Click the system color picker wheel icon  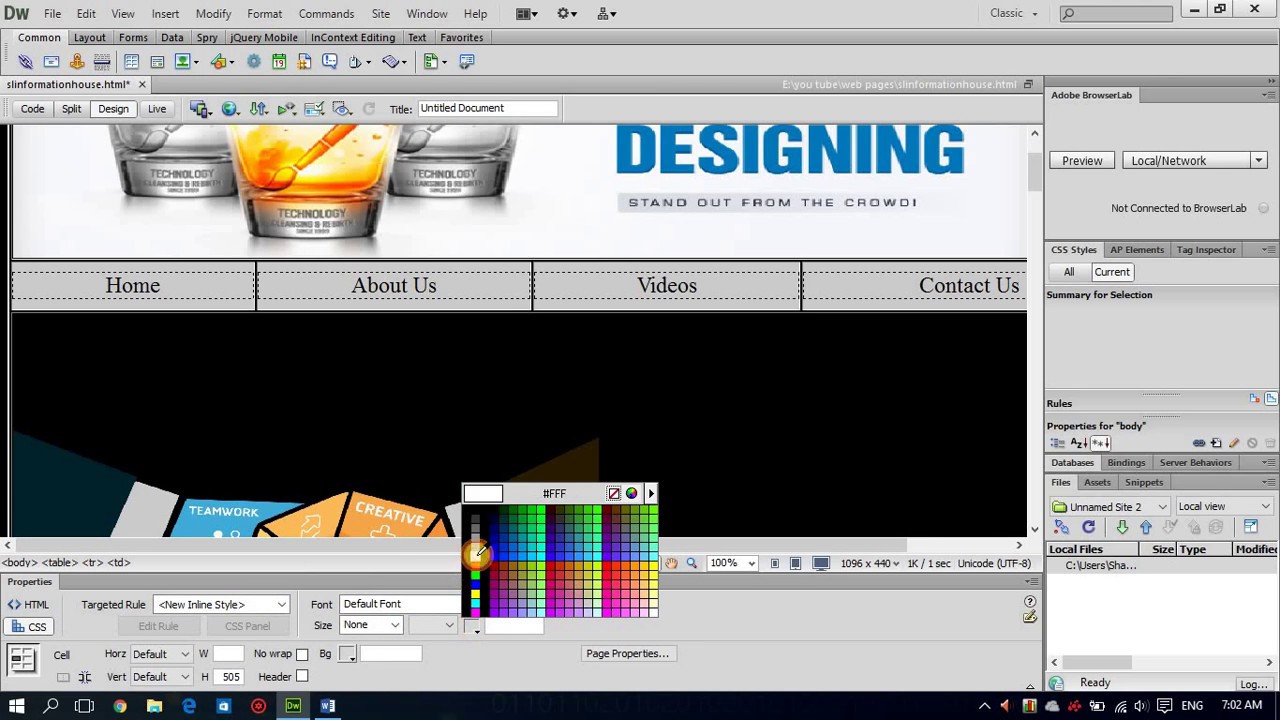click(x=631, y=493)
